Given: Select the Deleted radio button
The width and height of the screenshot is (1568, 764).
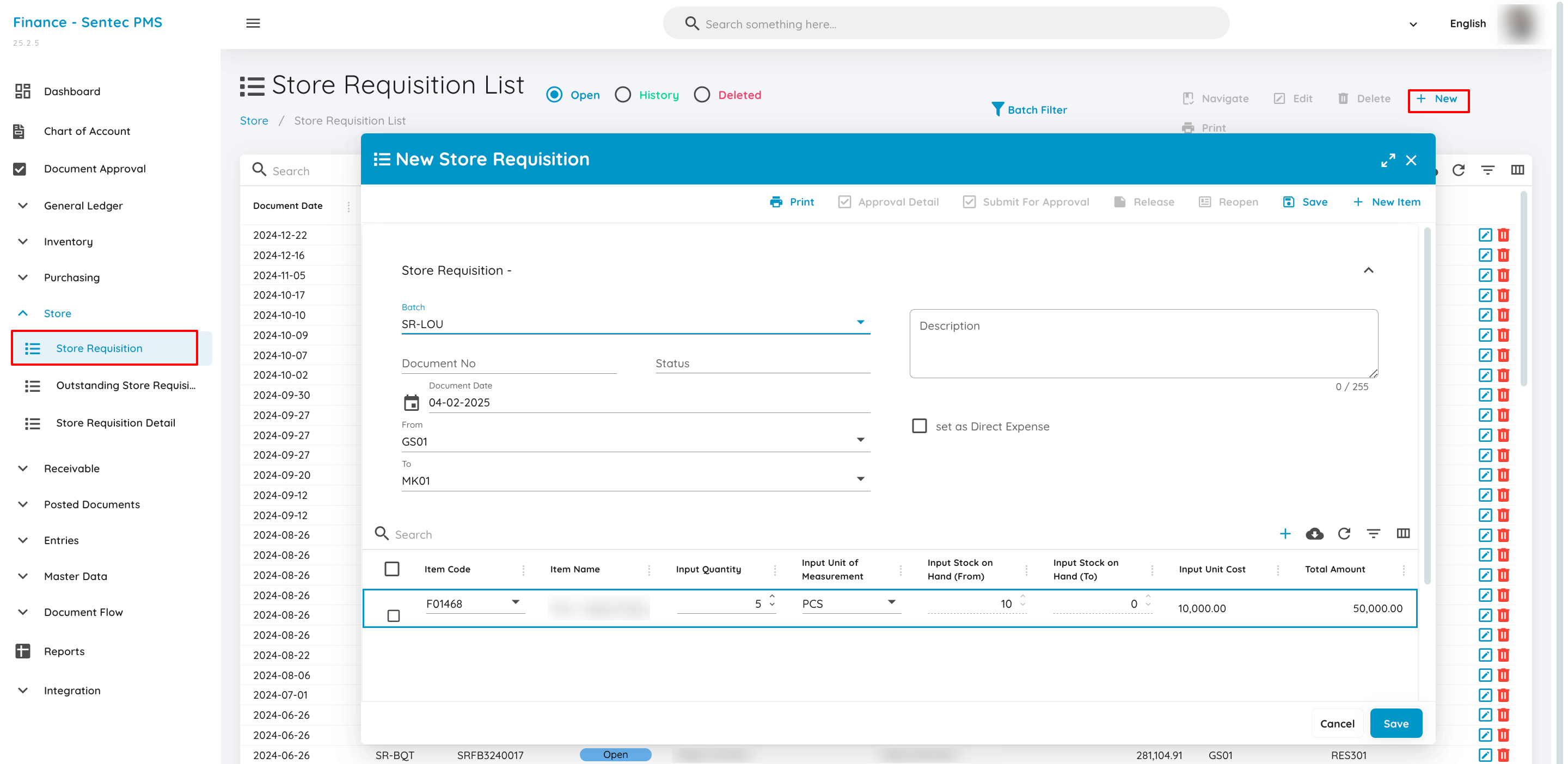Looking at the screenshot, I should [702, 95].
